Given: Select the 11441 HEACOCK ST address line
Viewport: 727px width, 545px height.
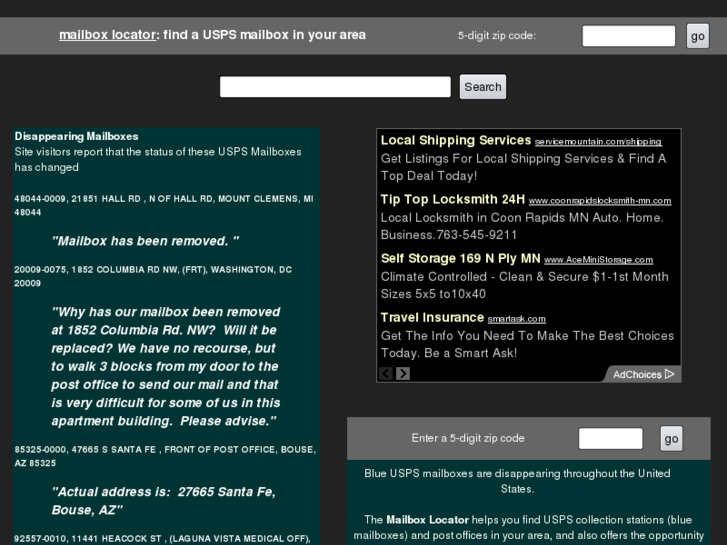Looking at the screenshot, I should click(x=162, y=539).
